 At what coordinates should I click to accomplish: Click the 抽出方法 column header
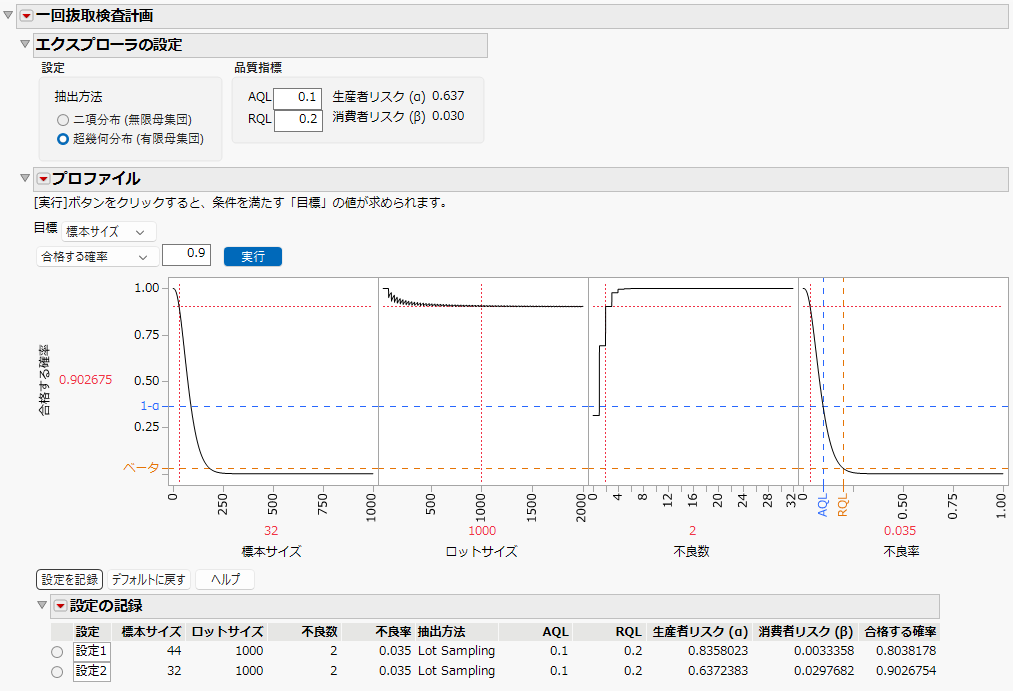coord(441,632)
